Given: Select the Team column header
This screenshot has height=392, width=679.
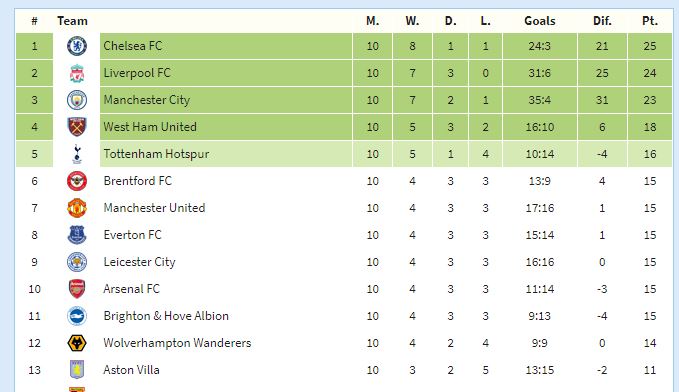Looking at the screenshot, I should pyautogui.click(x=72, y=21).
